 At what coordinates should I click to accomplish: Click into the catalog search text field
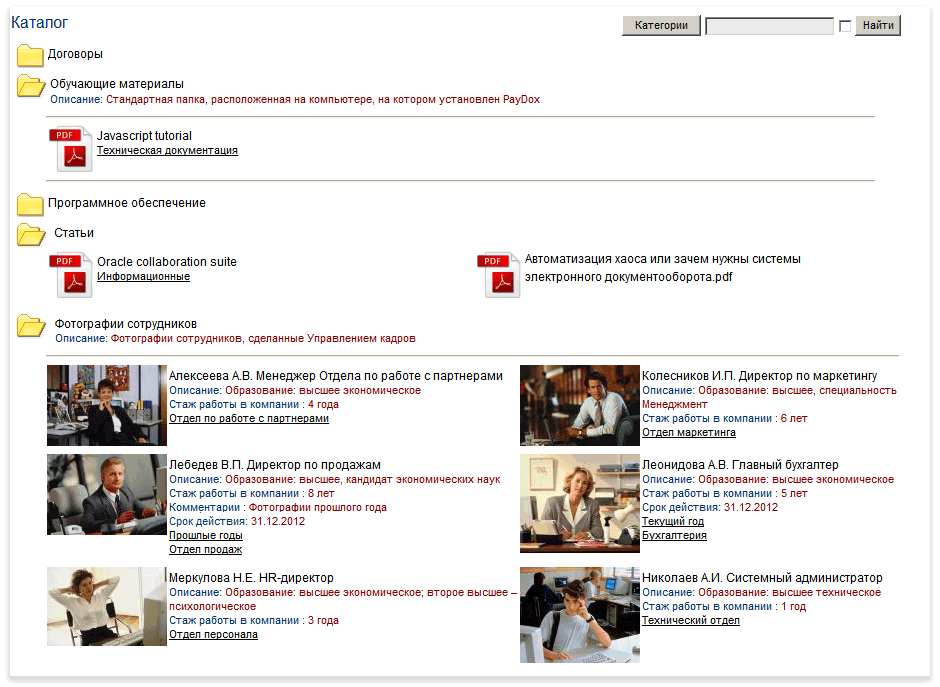coord(769,26)
